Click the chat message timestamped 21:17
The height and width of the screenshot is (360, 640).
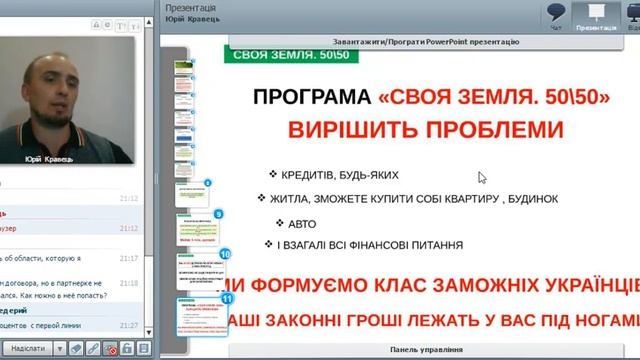[71, 259]
